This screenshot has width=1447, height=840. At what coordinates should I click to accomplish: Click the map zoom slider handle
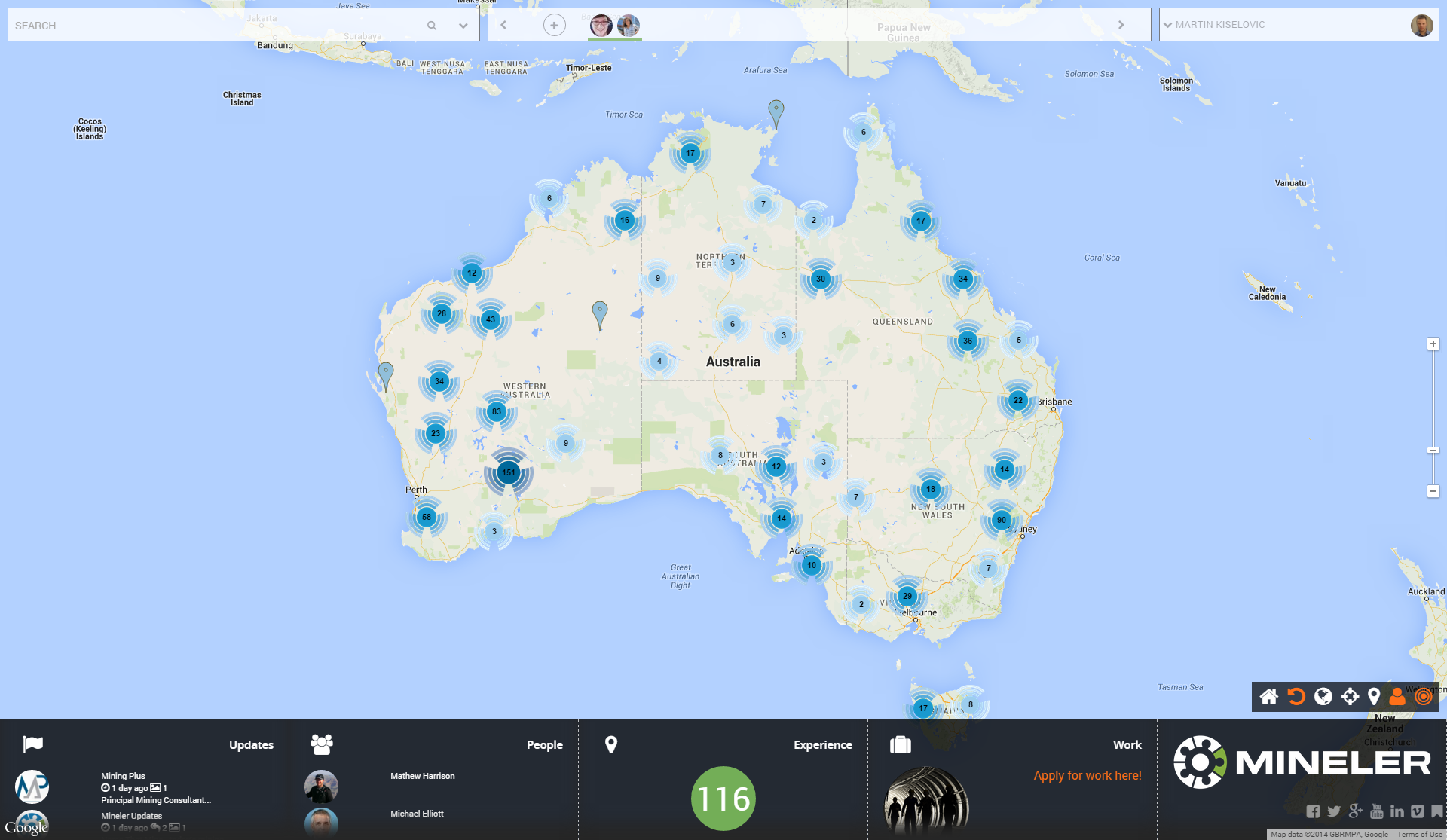[1433, 451]
